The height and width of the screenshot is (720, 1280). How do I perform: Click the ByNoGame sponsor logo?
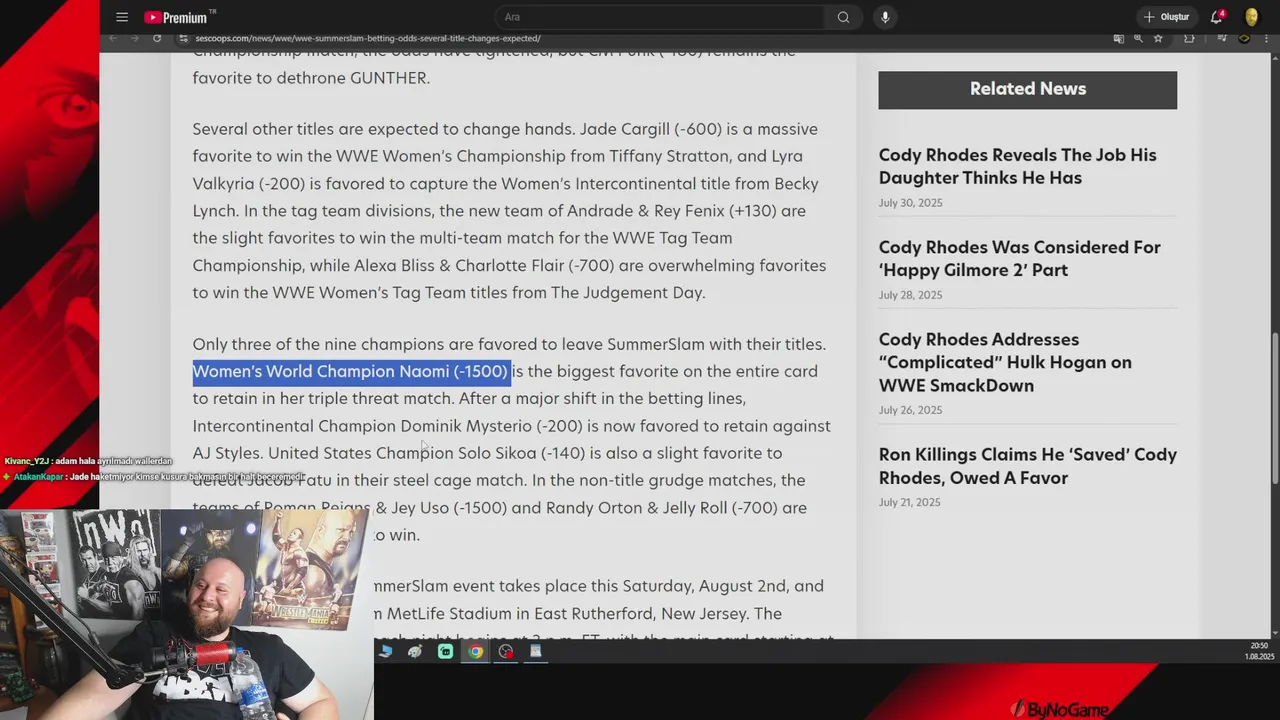[1059, 709]
